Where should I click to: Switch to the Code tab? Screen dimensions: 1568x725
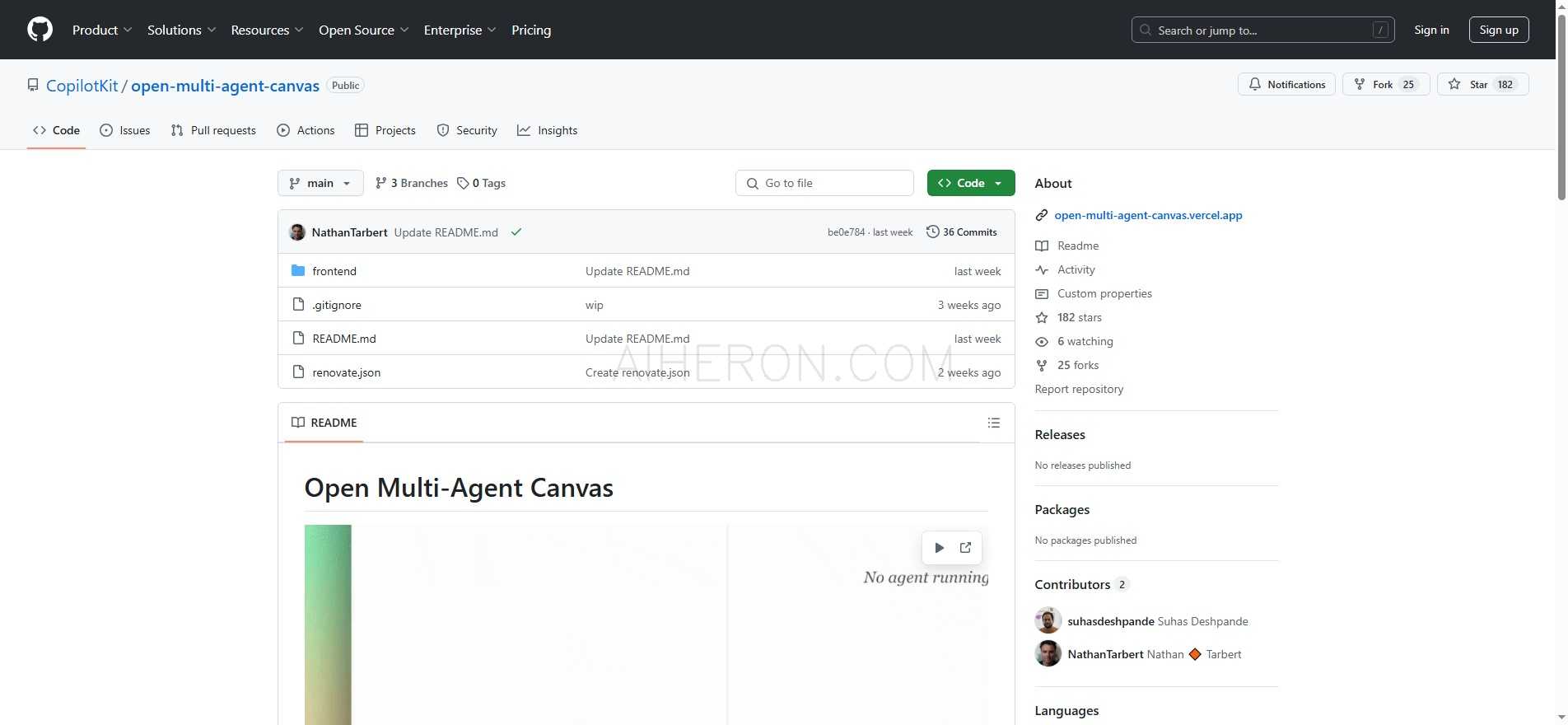(x=56, y=130)
